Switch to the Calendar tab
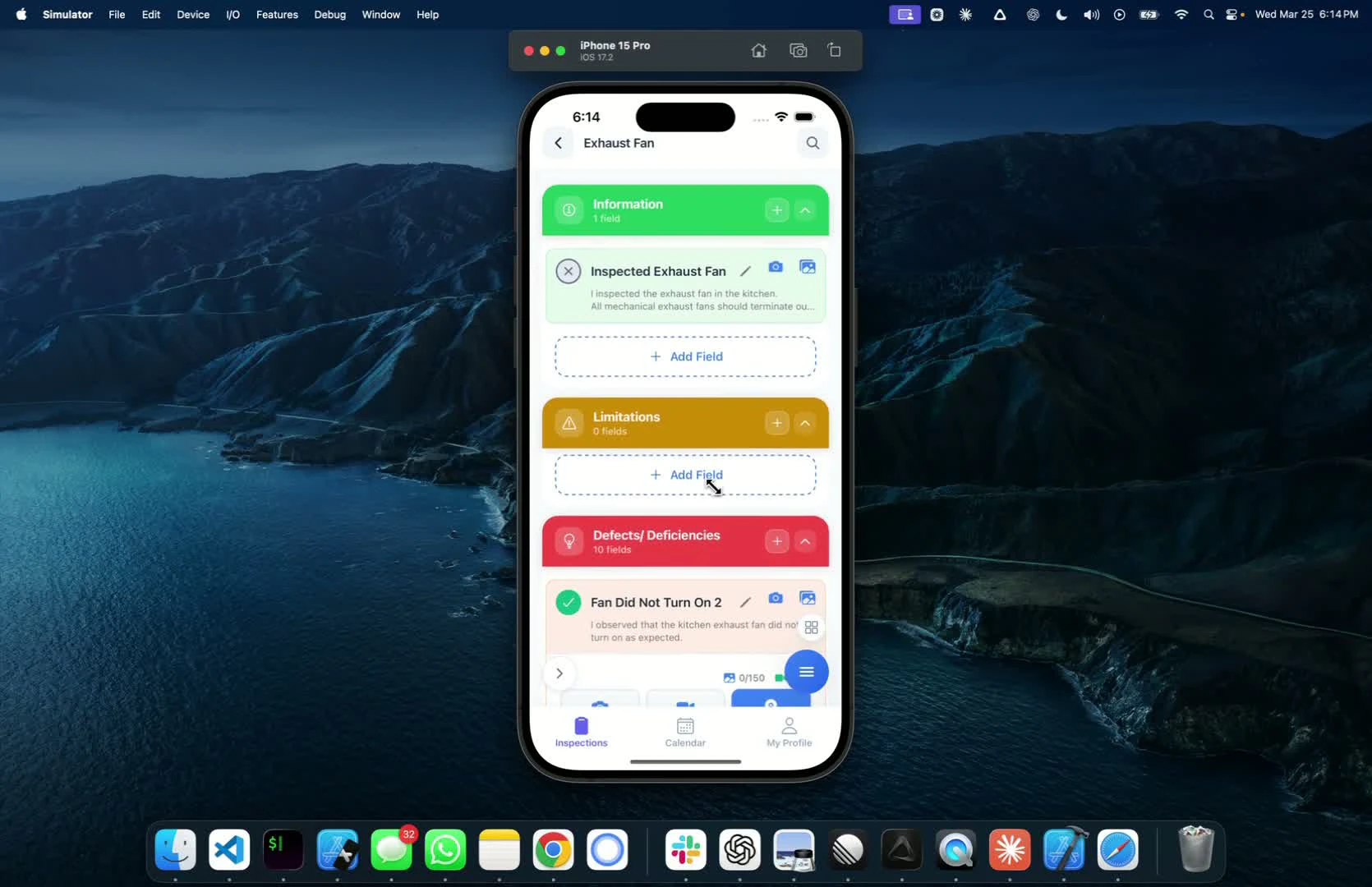The height and width of the screenshot is (887, 1372). click(685, 732)
